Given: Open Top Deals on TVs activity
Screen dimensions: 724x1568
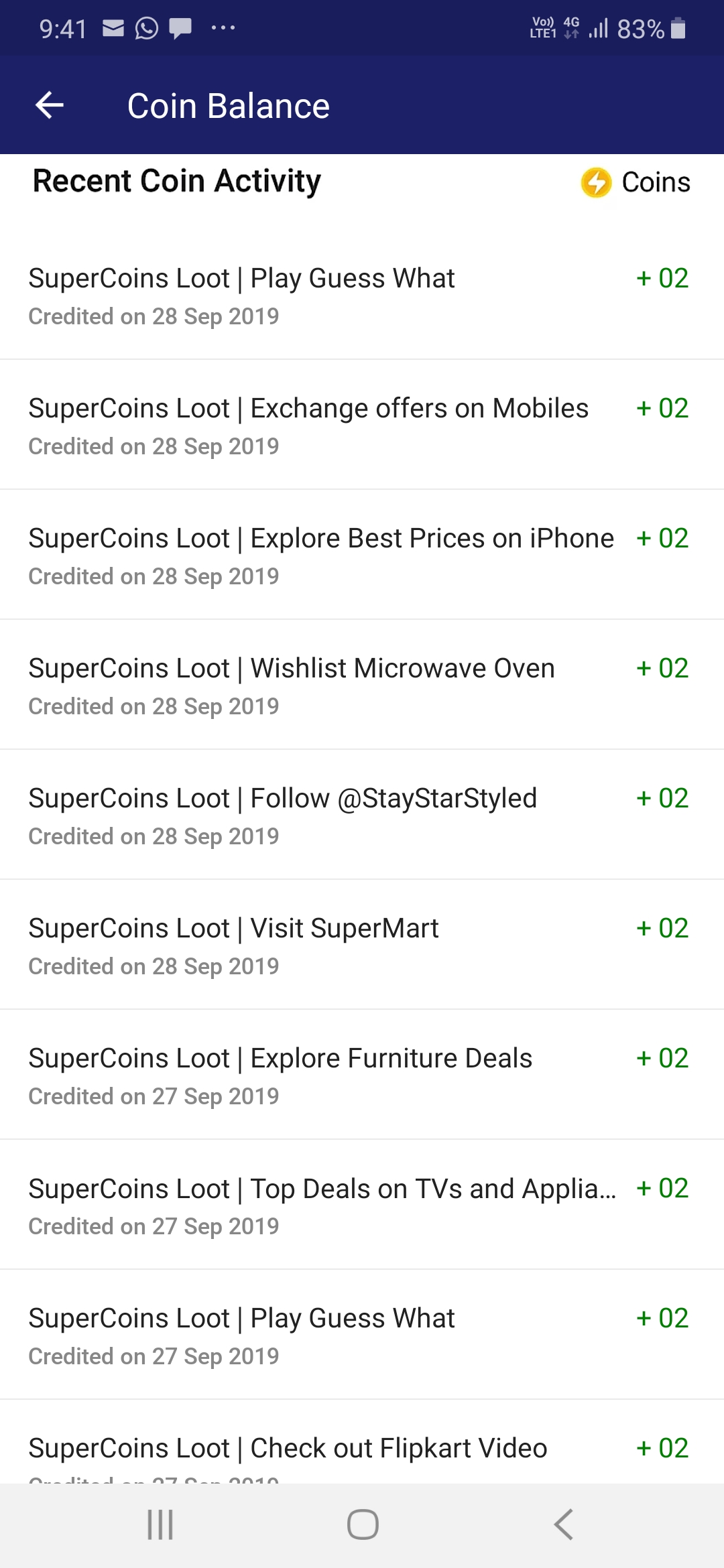Looking at the screenshot, I should (362, 1205).
